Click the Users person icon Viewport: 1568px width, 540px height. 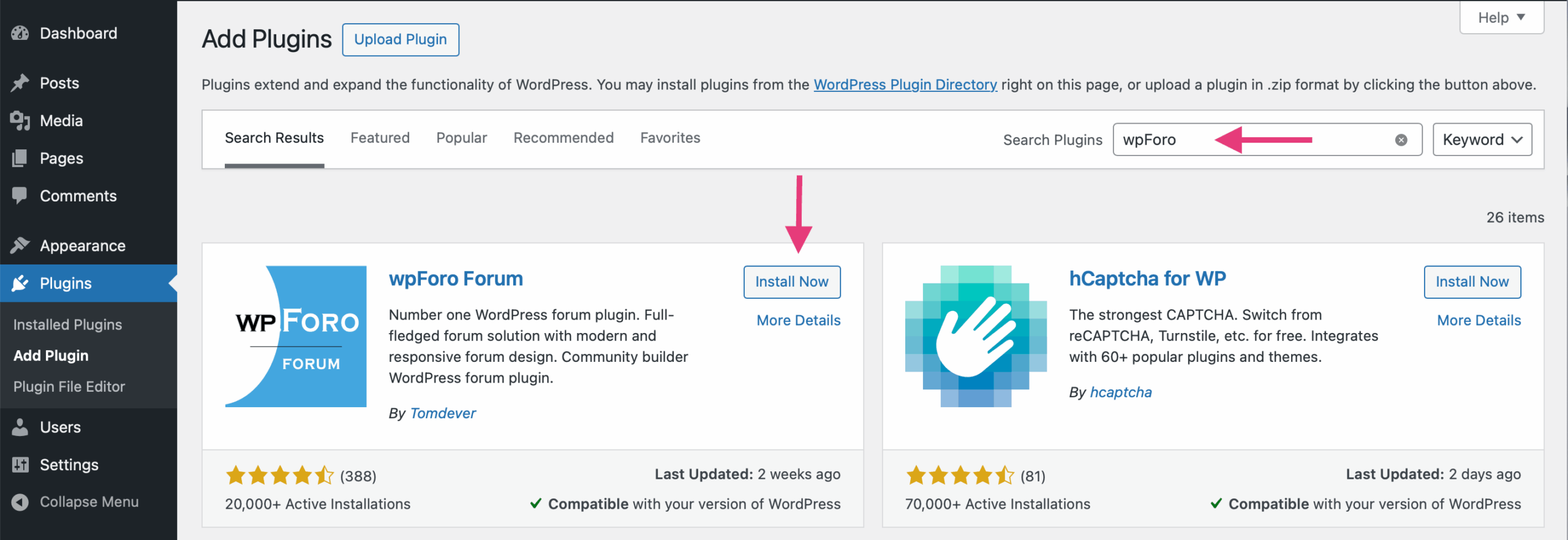[20, 427]
